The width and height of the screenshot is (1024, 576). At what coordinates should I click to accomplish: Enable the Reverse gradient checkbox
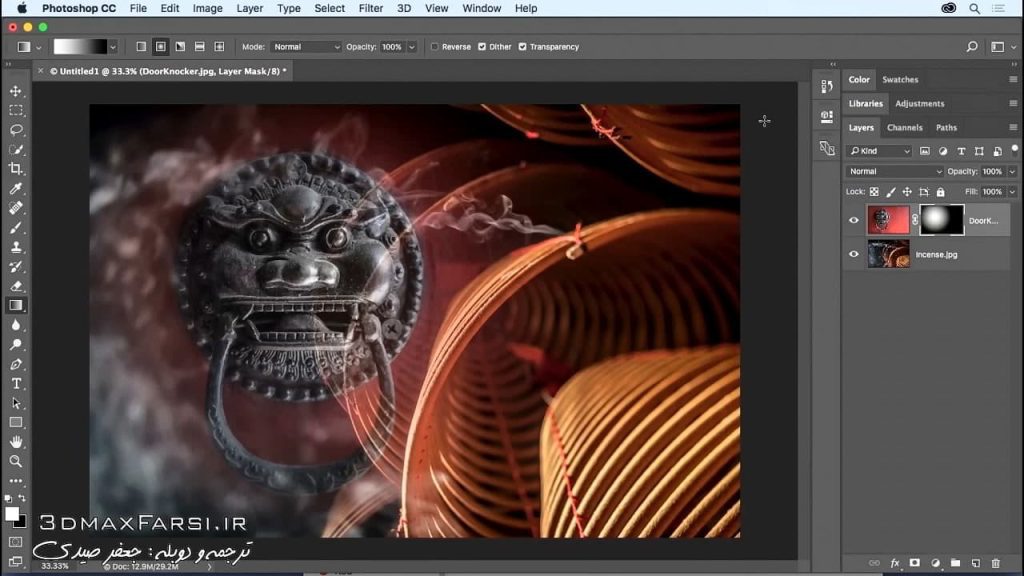(437, 46)
